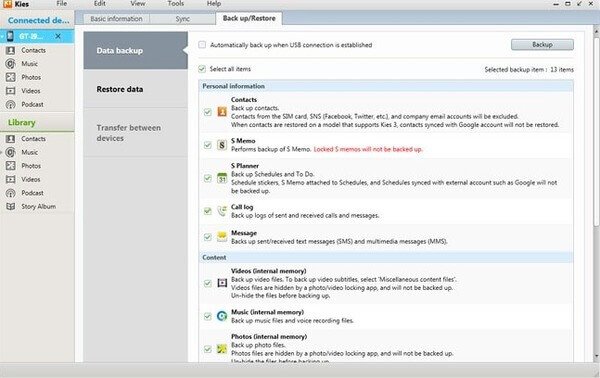Disconnect device with the X icon
Screen dimensions: 600x378
[58, 36]
